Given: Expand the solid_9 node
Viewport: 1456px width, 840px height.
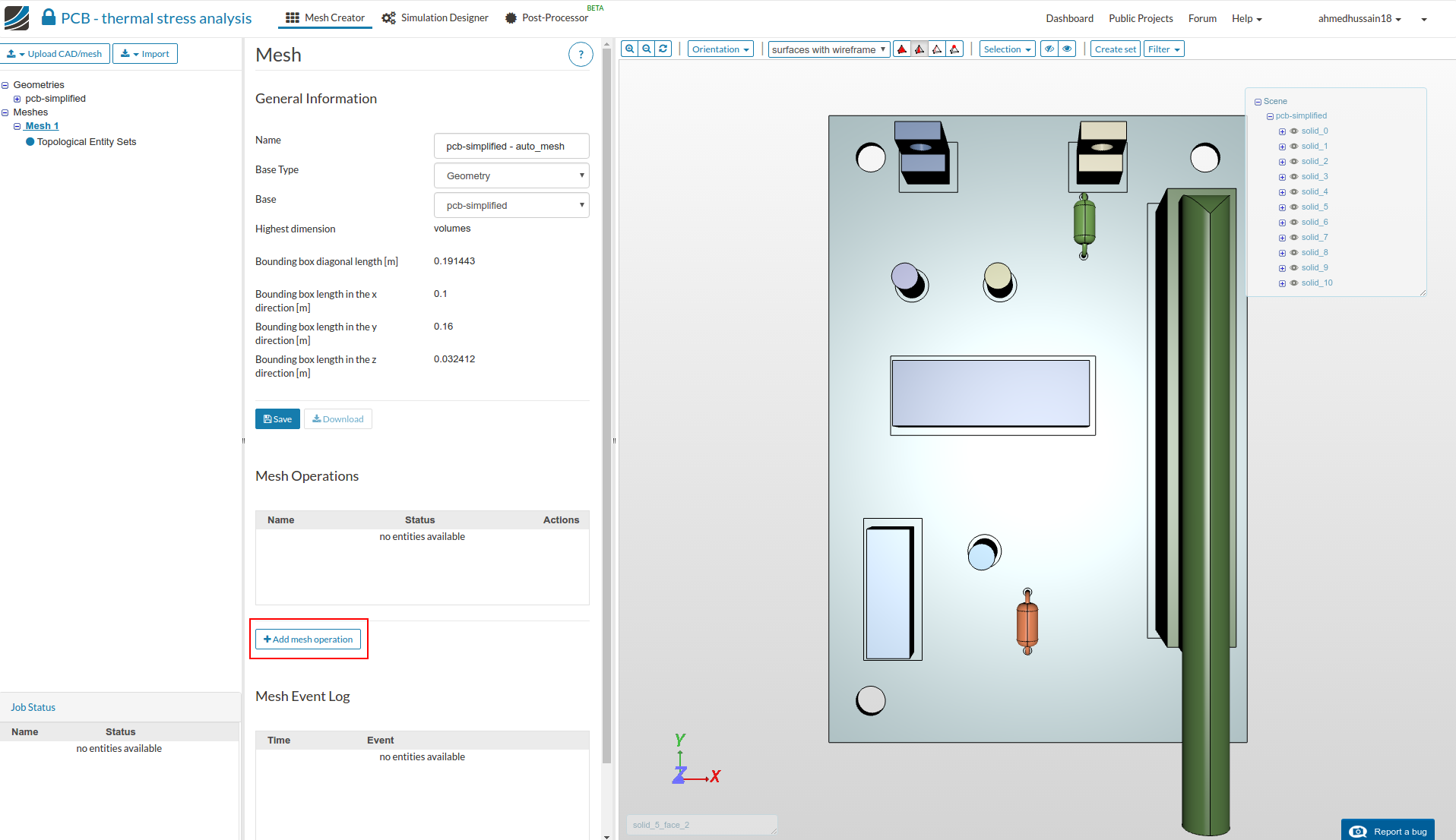Looking at the screenshot, I should (1282, 268).
